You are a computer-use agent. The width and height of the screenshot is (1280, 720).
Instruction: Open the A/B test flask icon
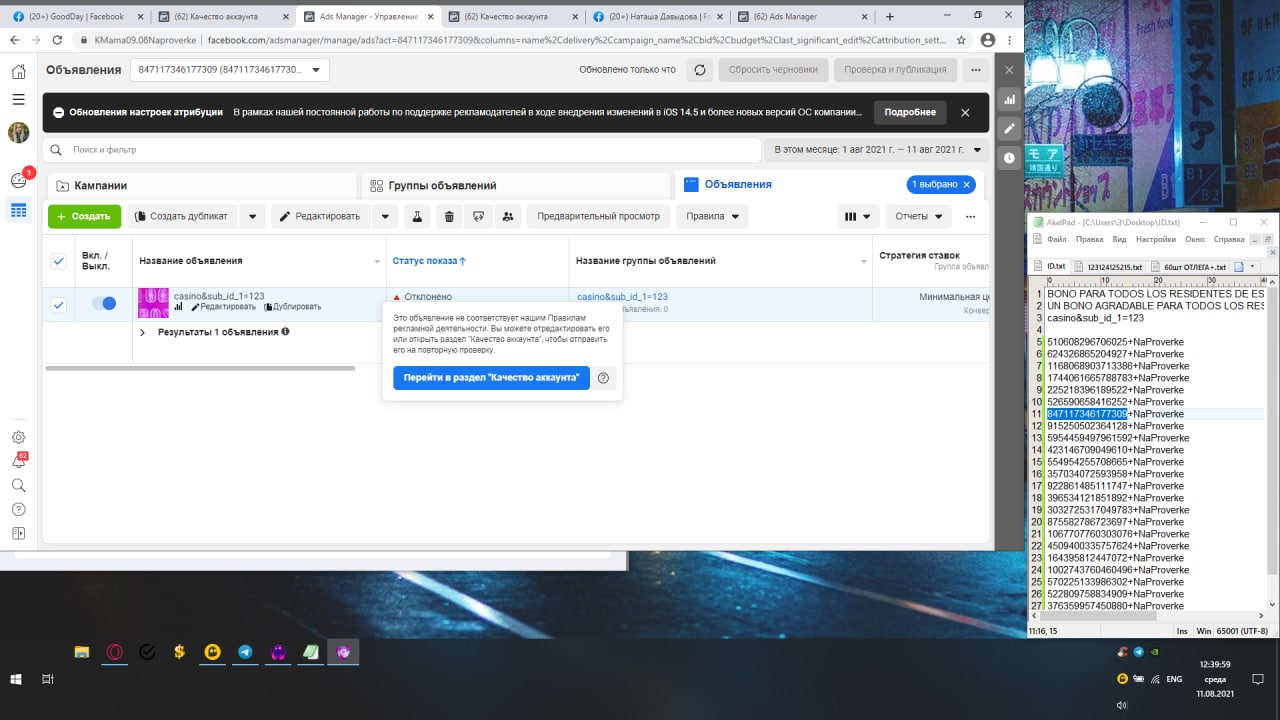tap(417, 216)
